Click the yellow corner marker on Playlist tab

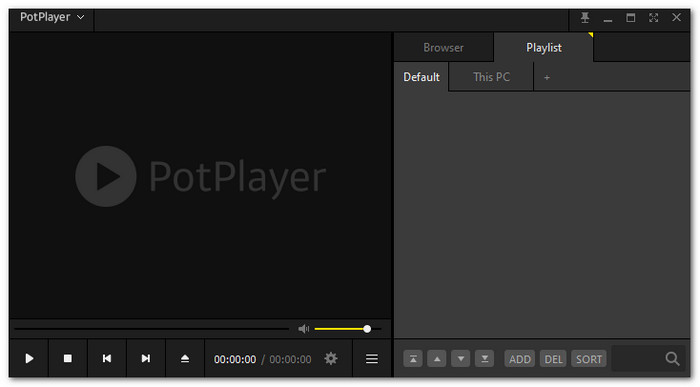pos(591,35)
